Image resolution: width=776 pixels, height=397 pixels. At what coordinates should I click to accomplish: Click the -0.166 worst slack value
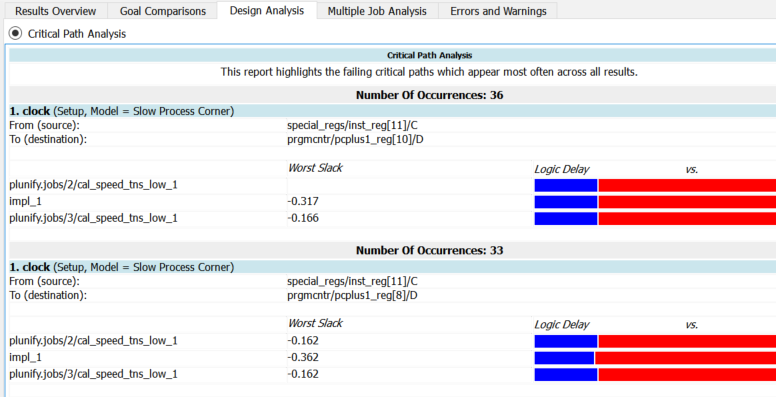tap(303, 218)
